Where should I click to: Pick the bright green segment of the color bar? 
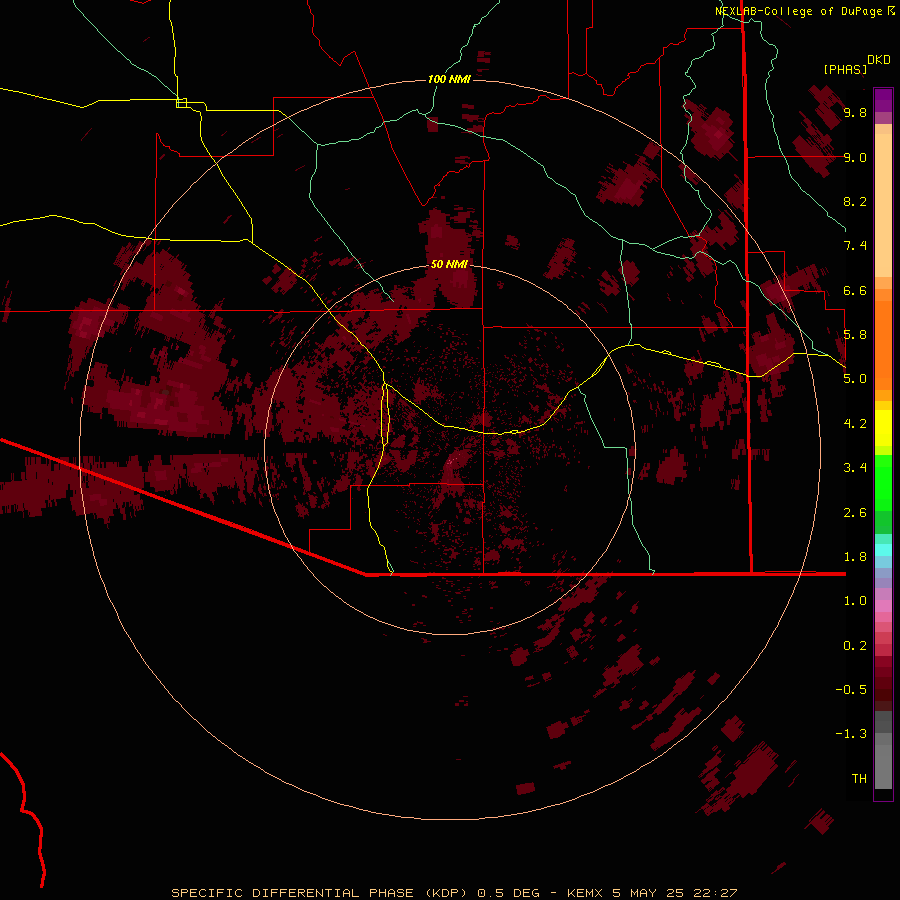883,482
